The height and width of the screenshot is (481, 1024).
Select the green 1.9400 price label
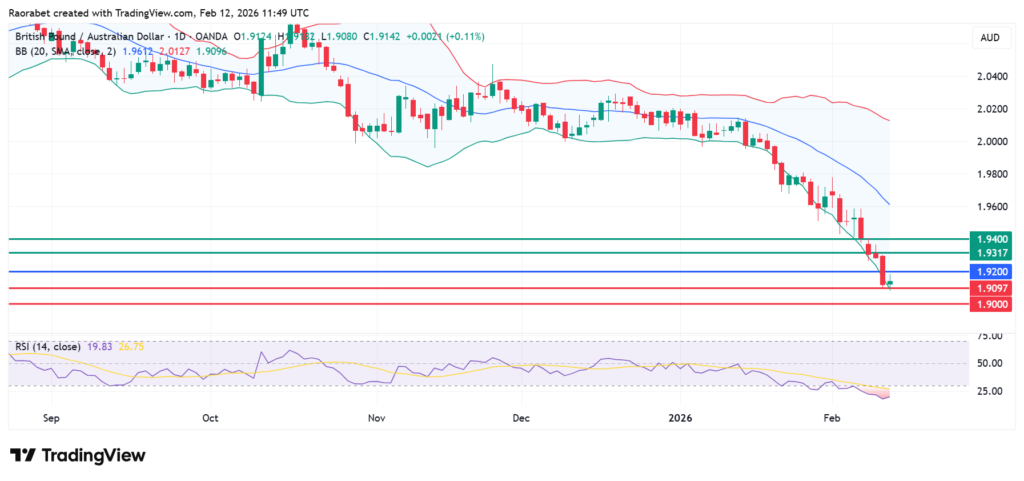click(x=990, y=239)
